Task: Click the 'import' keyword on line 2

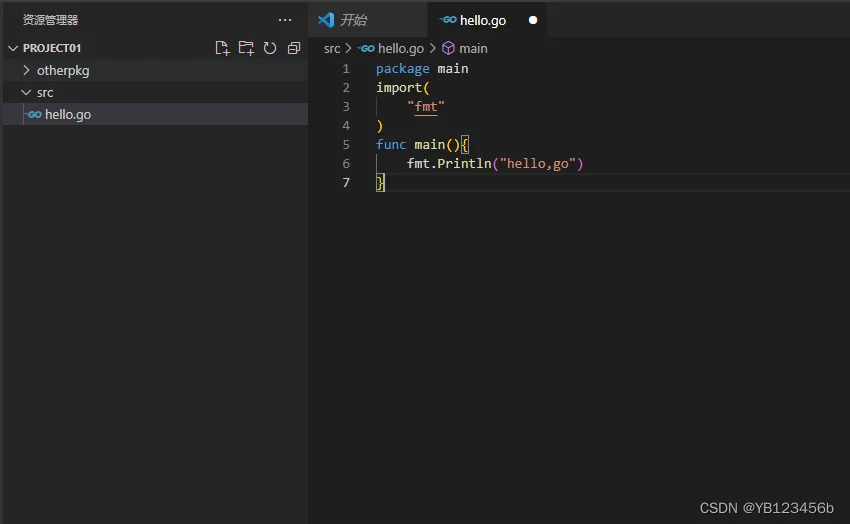Action: click(x=399, y=88)
